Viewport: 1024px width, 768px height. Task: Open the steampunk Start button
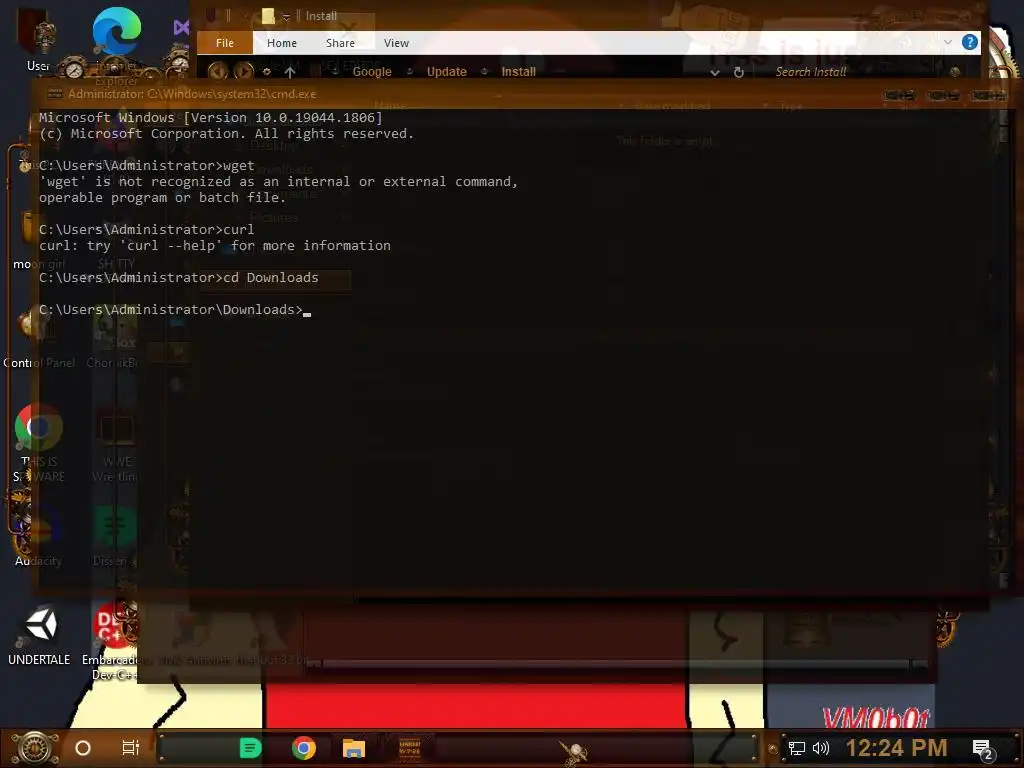[35, 748]
